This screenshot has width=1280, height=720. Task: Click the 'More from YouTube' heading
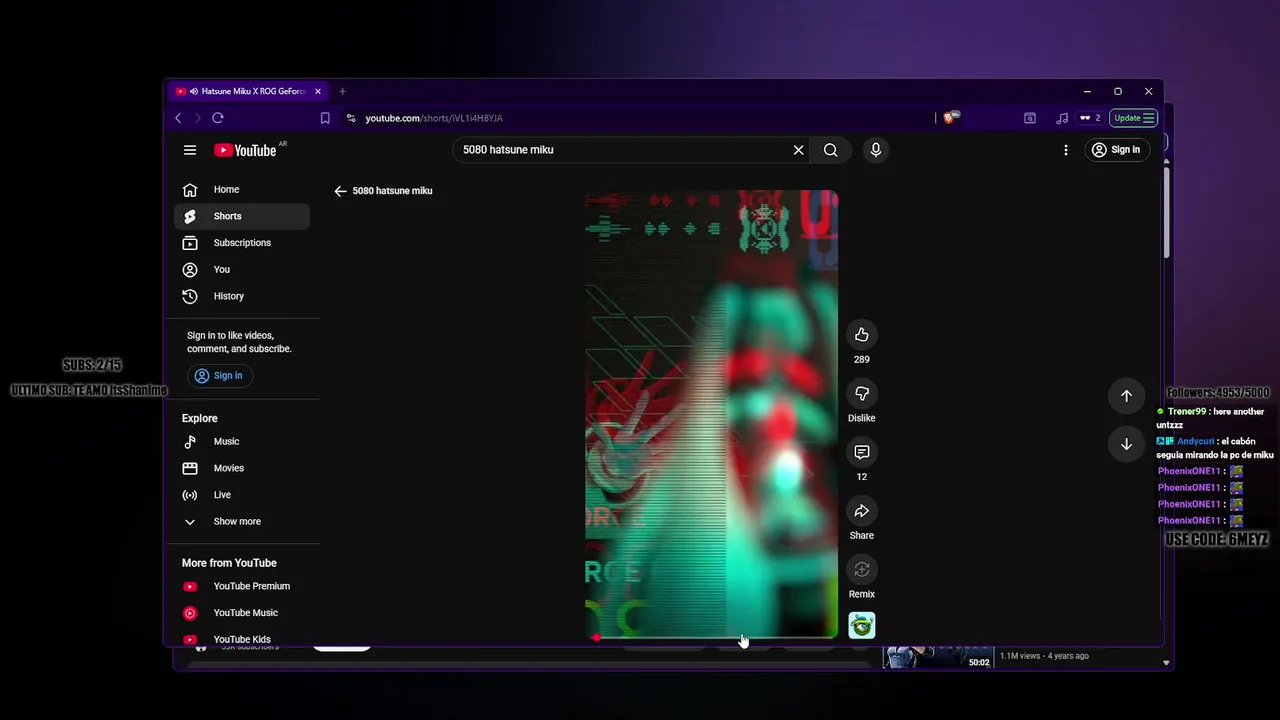pos(229,563)
